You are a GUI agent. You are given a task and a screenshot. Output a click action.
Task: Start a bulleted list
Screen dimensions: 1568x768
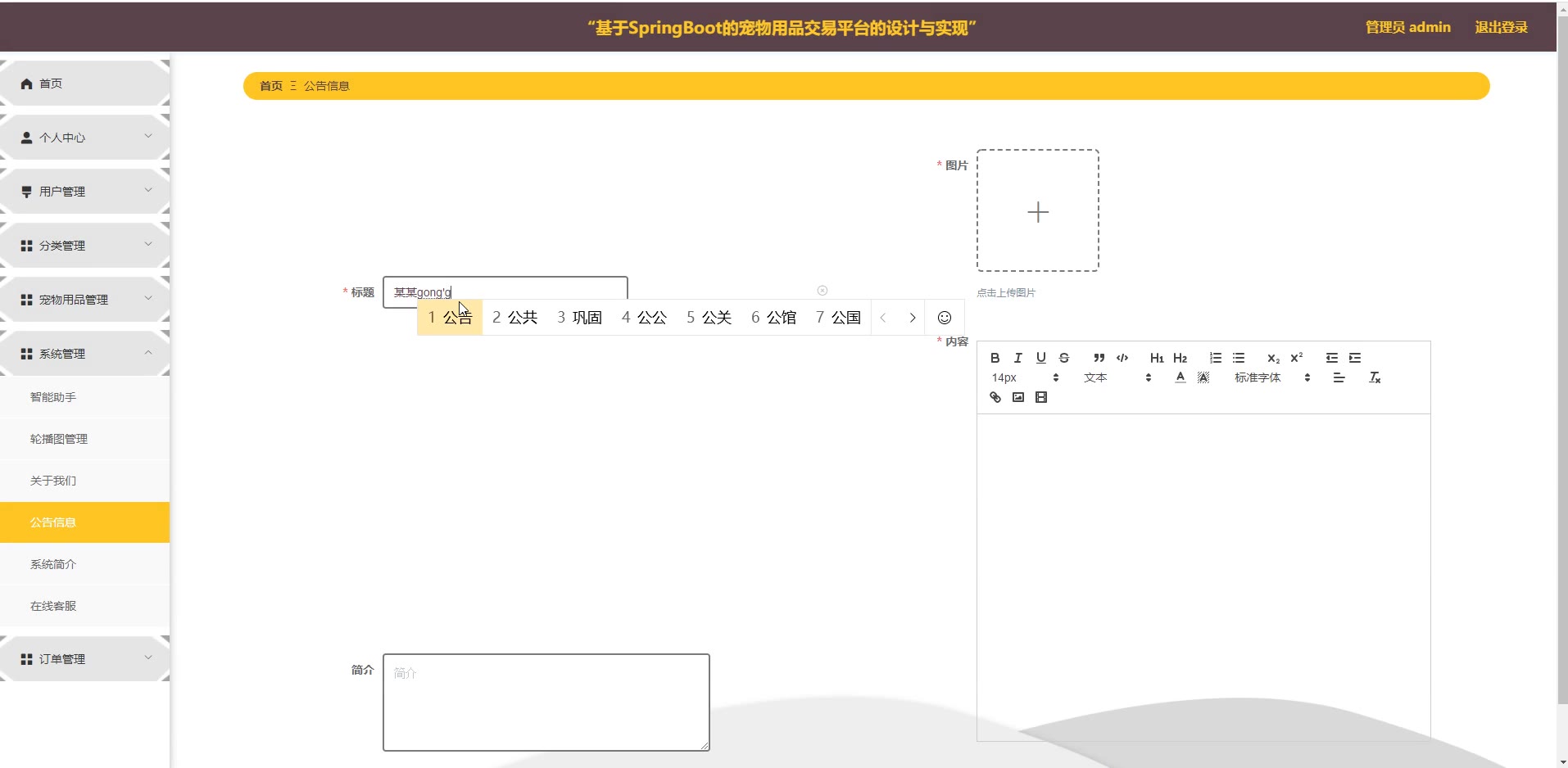(1239, 358)
